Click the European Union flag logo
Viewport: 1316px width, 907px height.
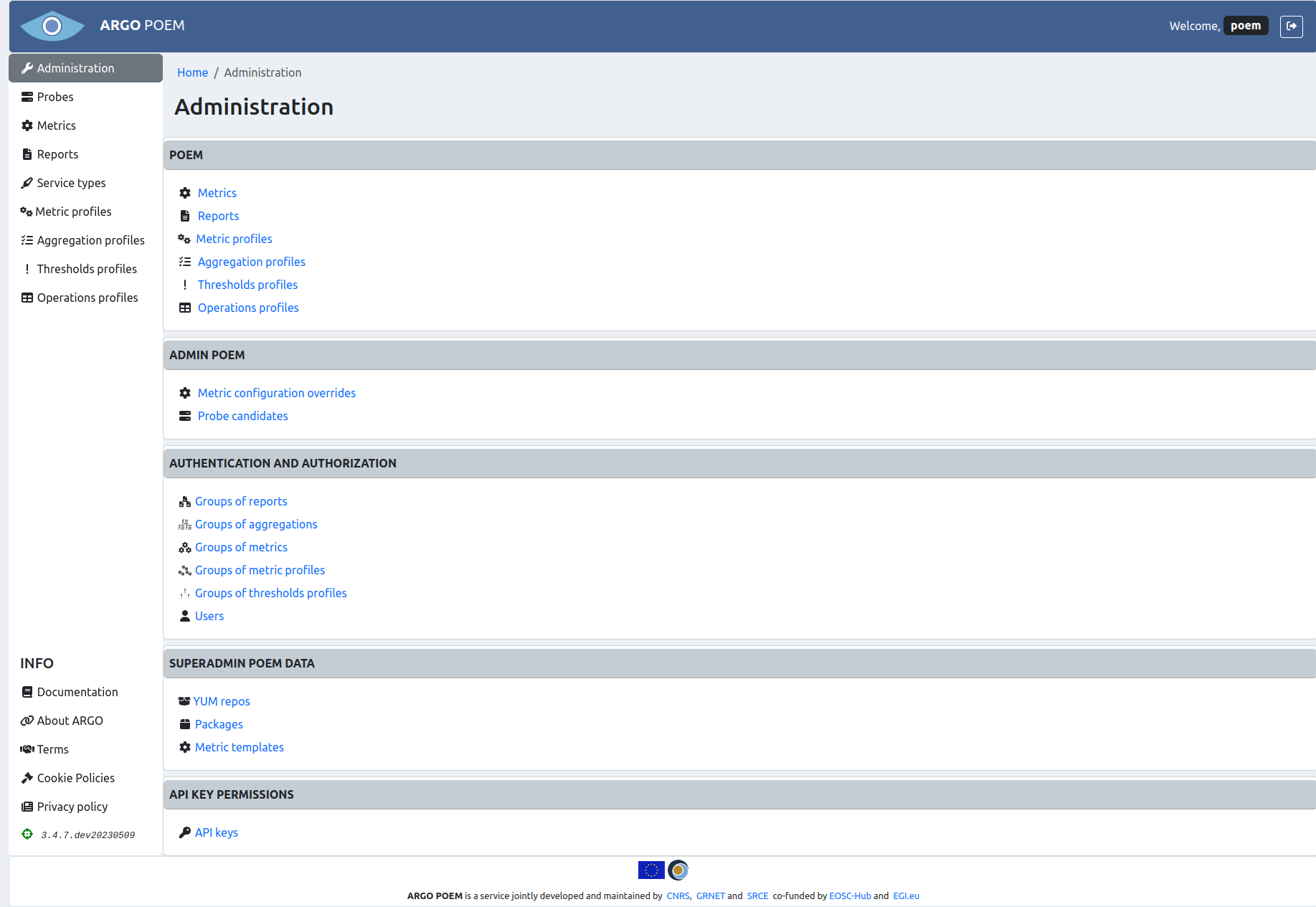click(x=651, y=870)
